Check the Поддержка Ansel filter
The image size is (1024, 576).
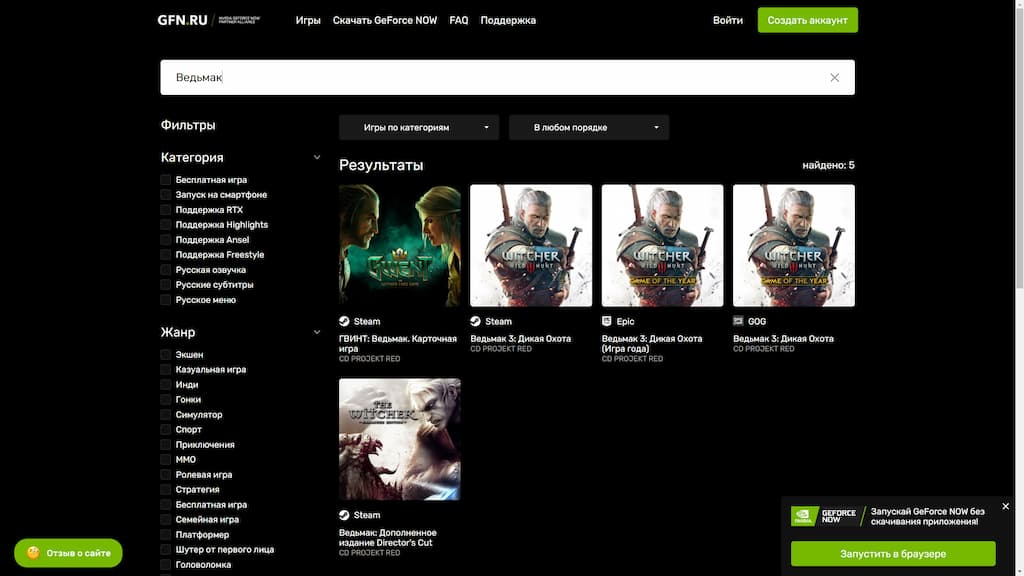[x=166, y=240]
